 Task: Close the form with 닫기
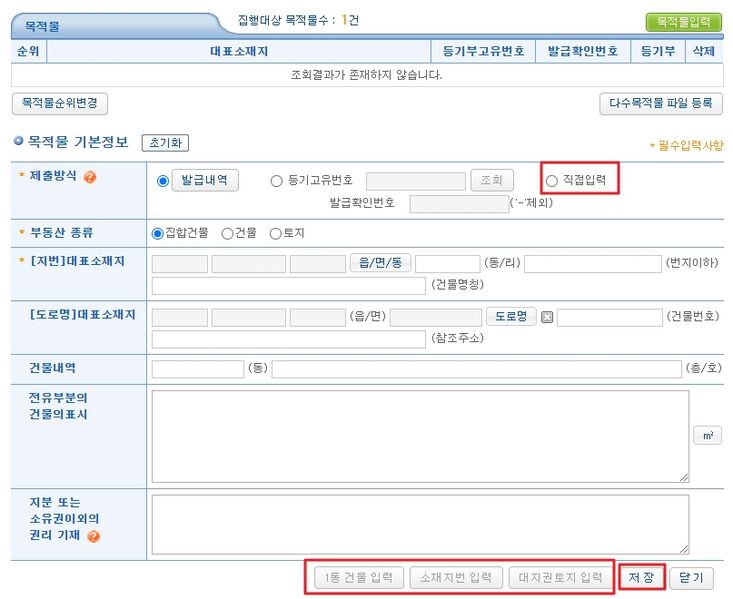click(x=692, y=578)
